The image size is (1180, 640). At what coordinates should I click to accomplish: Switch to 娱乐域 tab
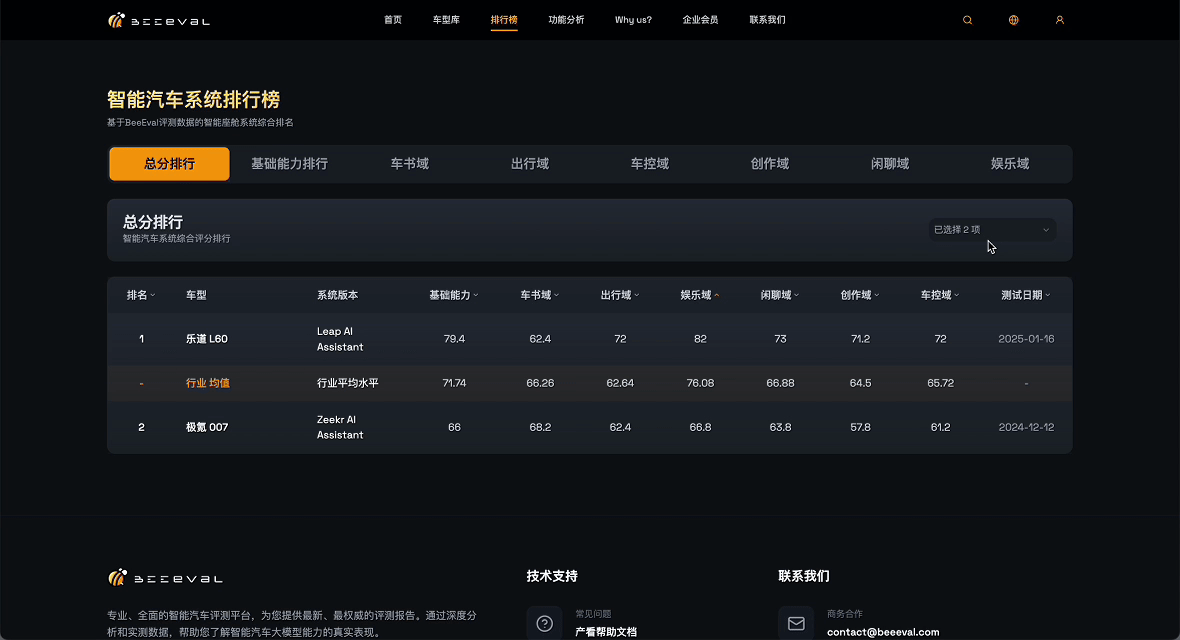click(x=1010, y=163)
